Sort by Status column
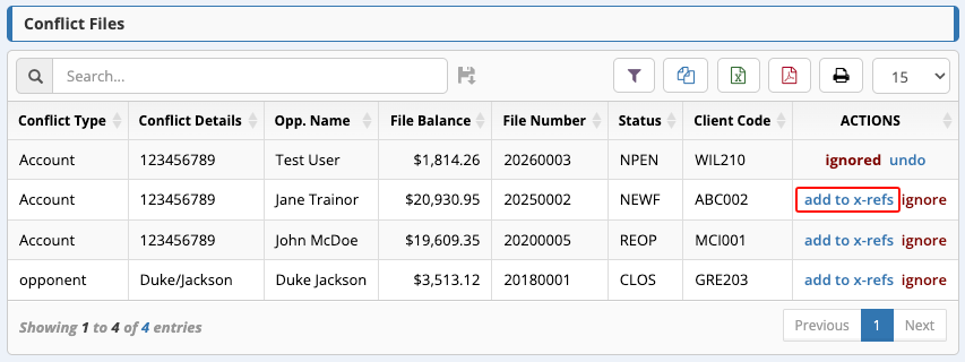The height and width of the screenshot is (362, 966). pyautogui.click(x=645, y=121)
